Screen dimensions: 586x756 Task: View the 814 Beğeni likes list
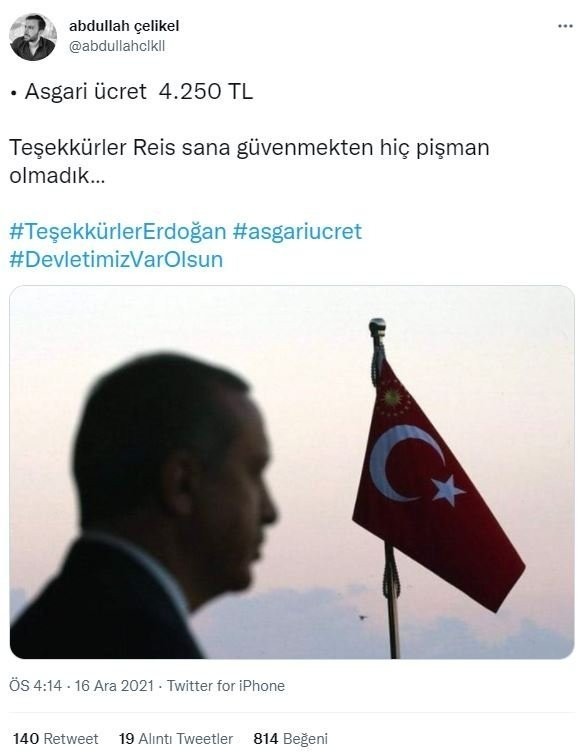click(x=291, y=739)
